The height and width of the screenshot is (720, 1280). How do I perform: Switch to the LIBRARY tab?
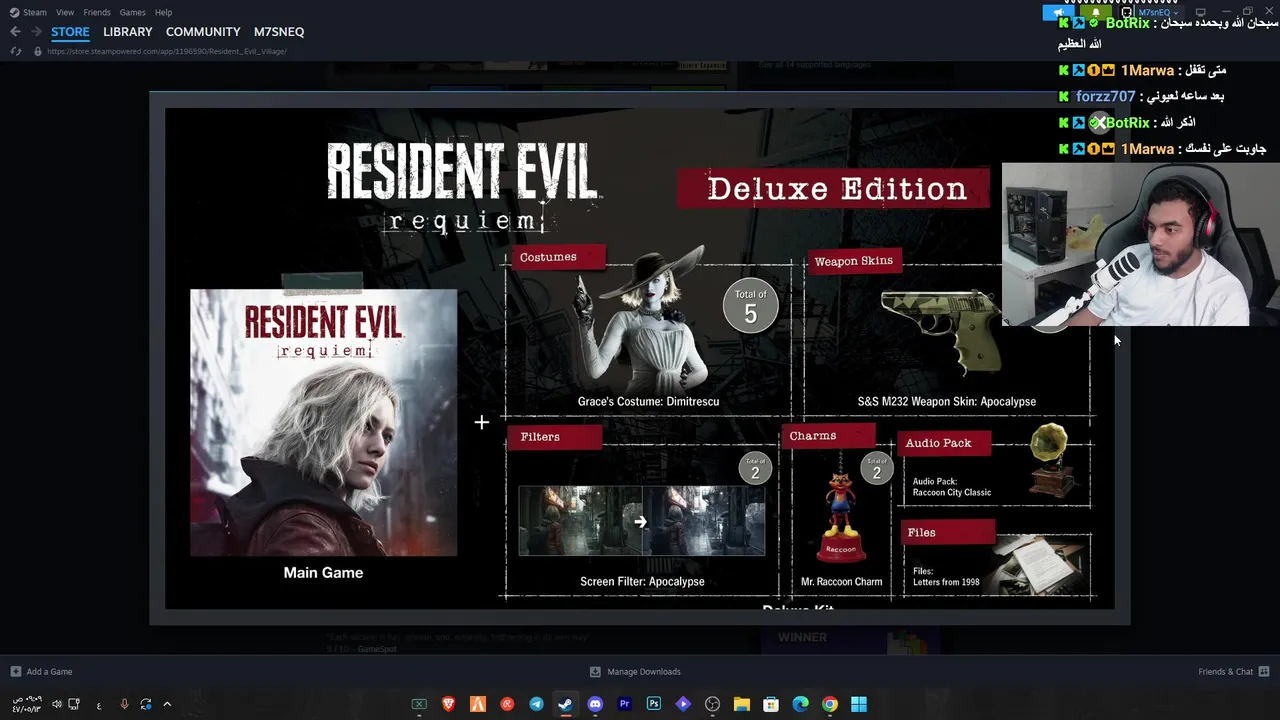128,31
